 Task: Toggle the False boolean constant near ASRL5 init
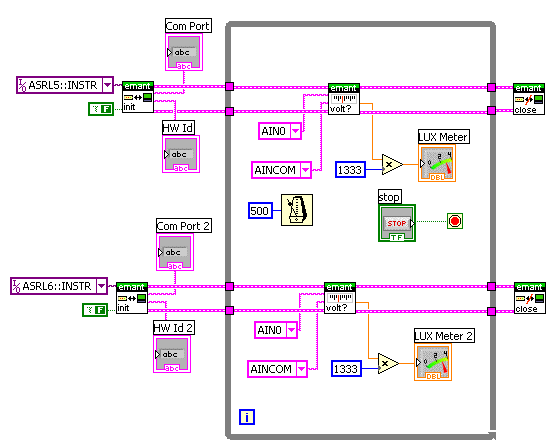point(101,109)
